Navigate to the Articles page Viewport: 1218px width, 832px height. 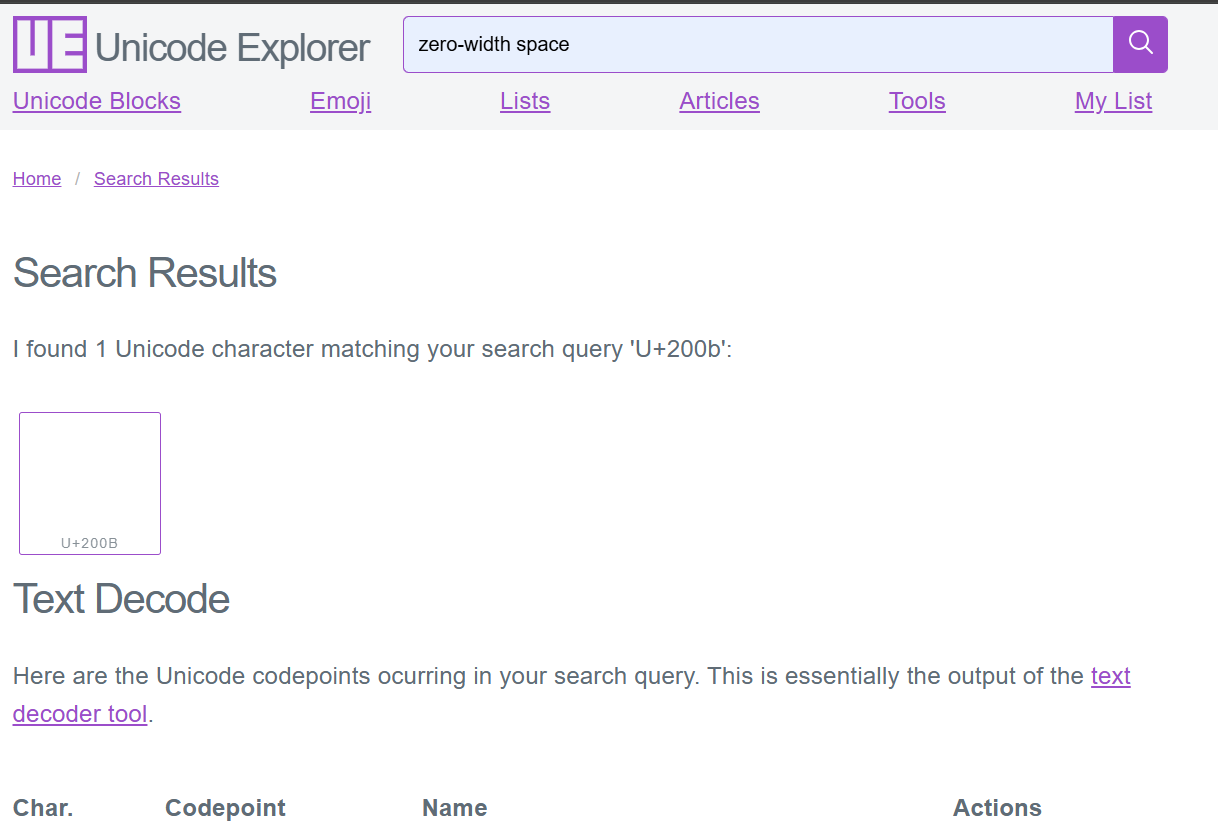[719, 101]
